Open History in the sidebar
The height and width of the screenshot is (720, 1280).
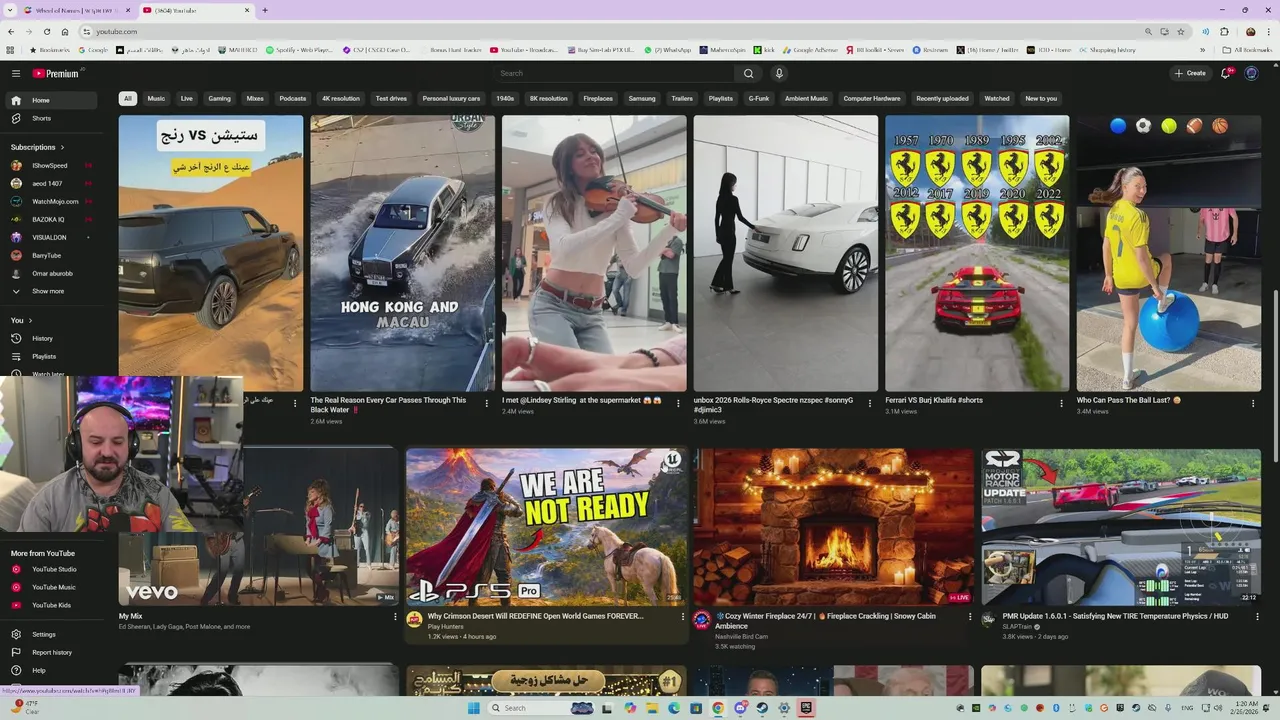pos(53,338)
